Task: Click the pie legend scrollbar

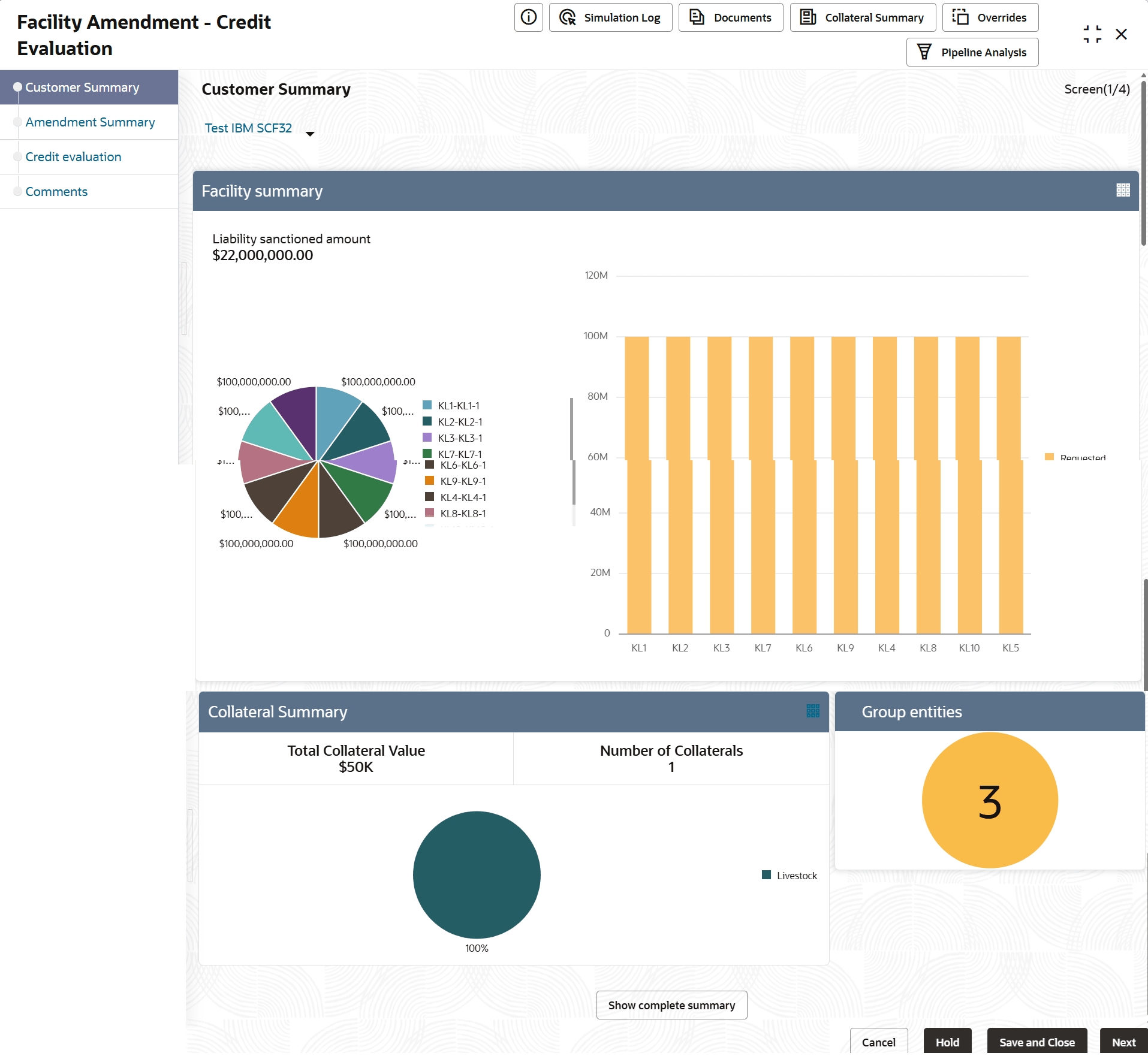Action: click(x=573, y=452)
